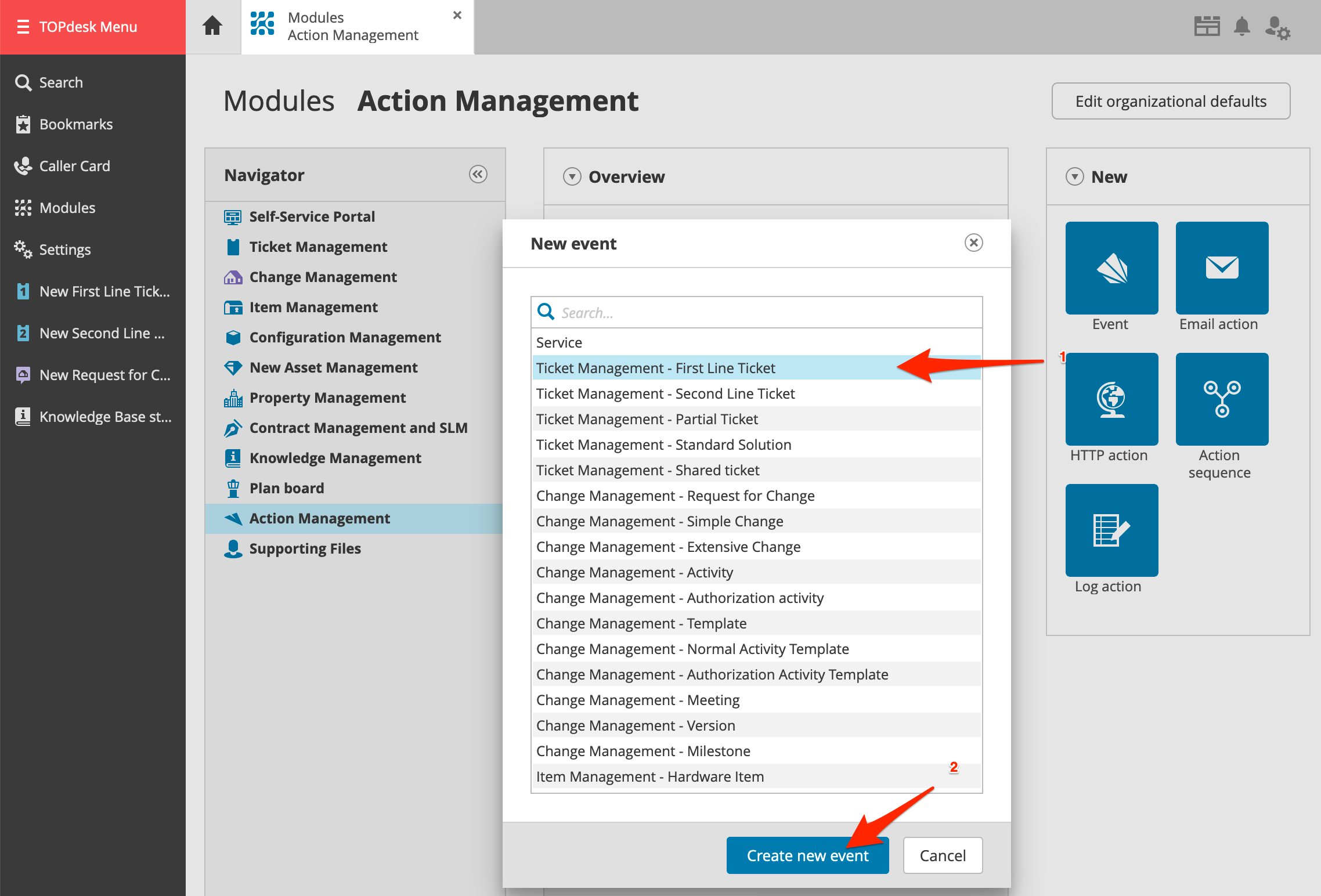Open the plan board header icon
Screen dimensions: 1321x896
[1207, 27]
